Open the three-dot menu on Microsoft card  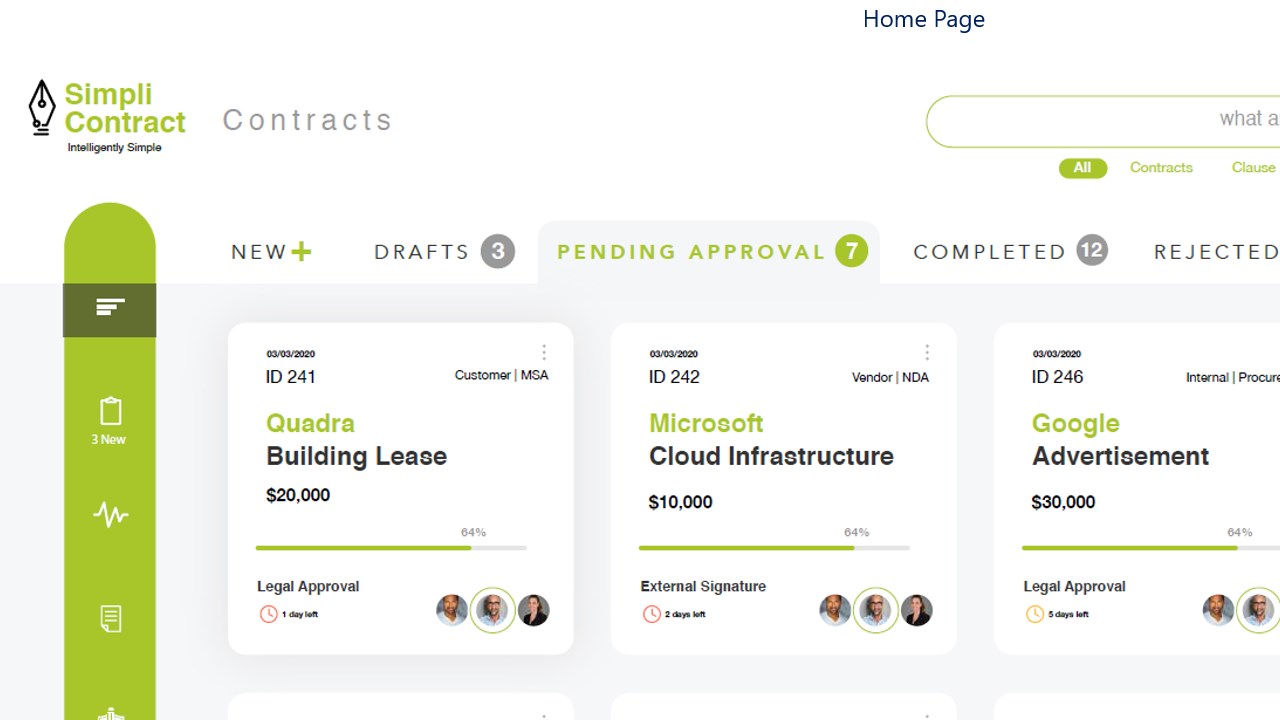[927, 352]
